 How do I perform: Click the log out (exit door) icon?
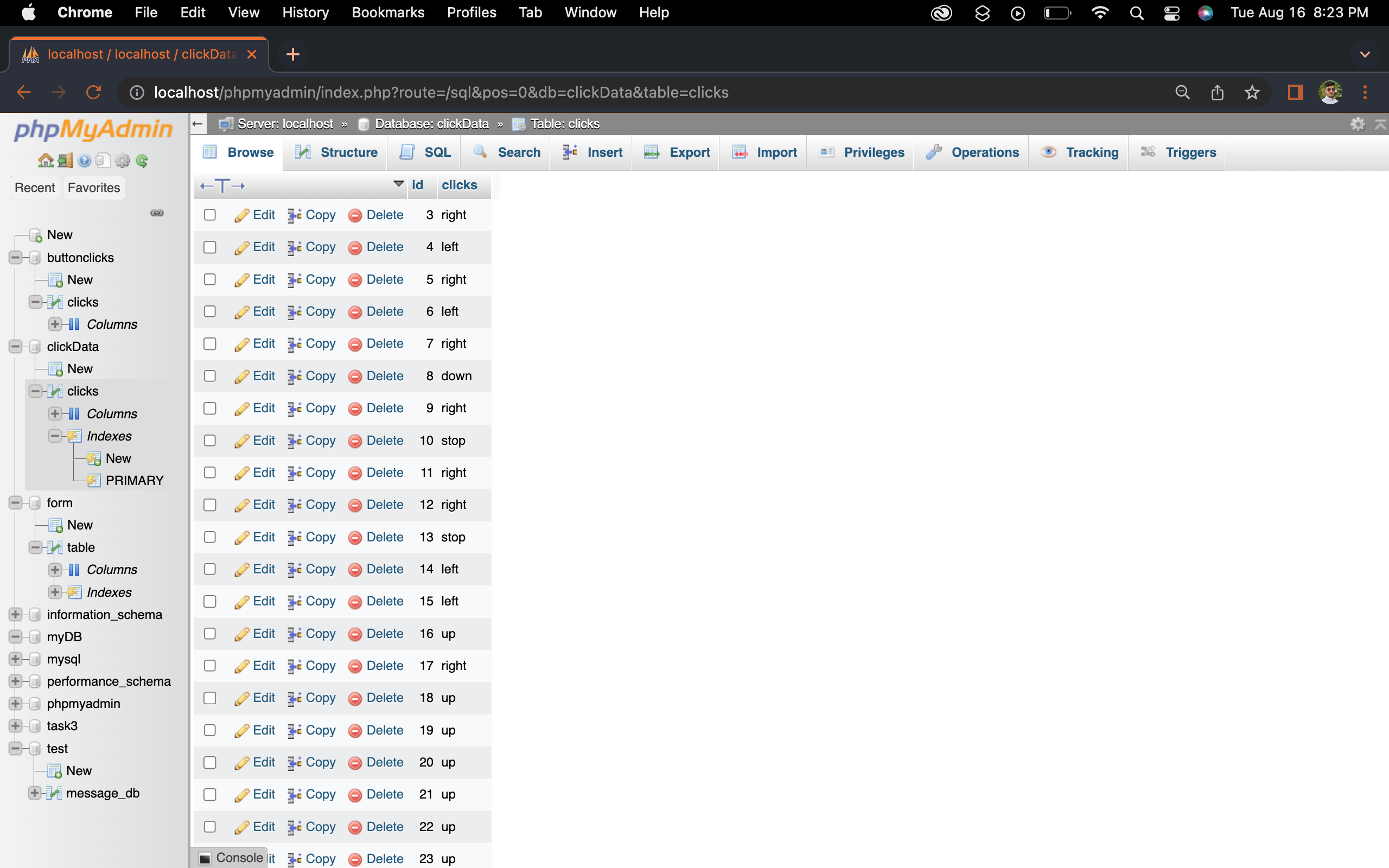[x=66, y=161]
